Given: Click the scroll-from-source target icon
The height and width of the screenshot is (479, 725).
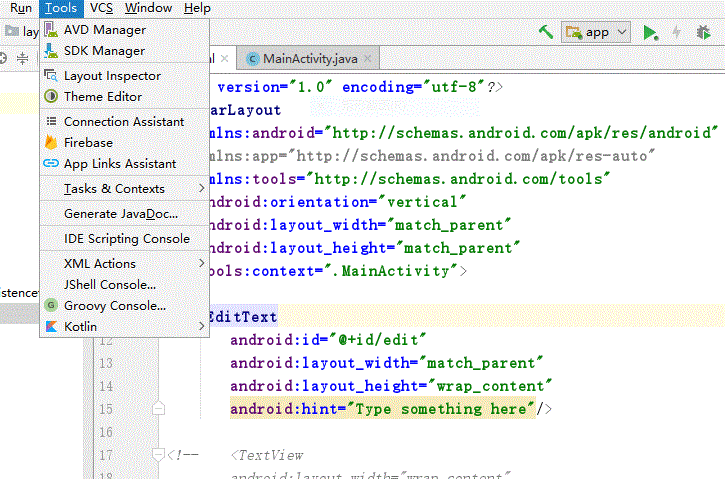Looking at the screenshot, I should click(x=3, y=58).
